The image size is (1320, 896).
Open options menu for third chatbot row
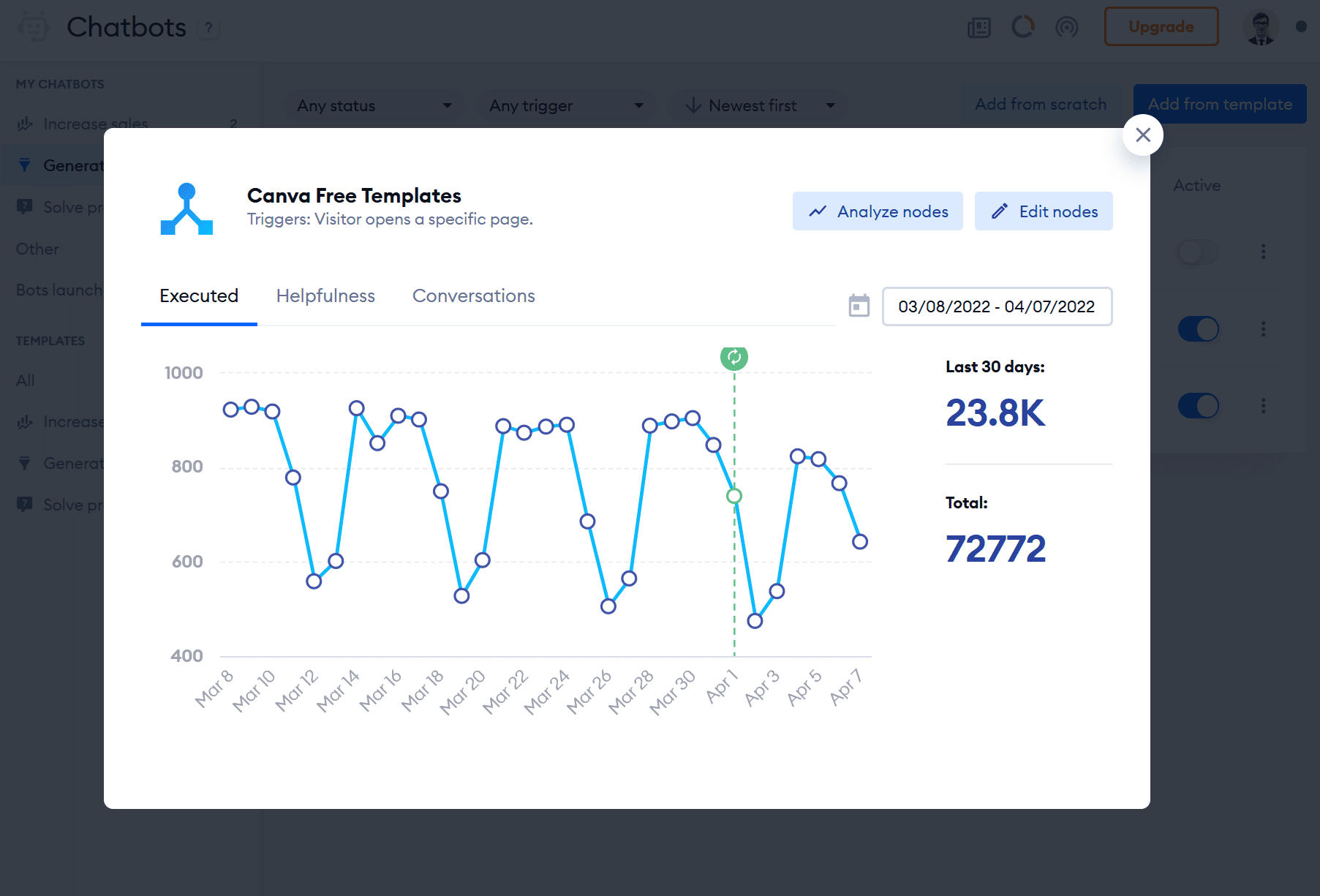tap(1263, 406)
